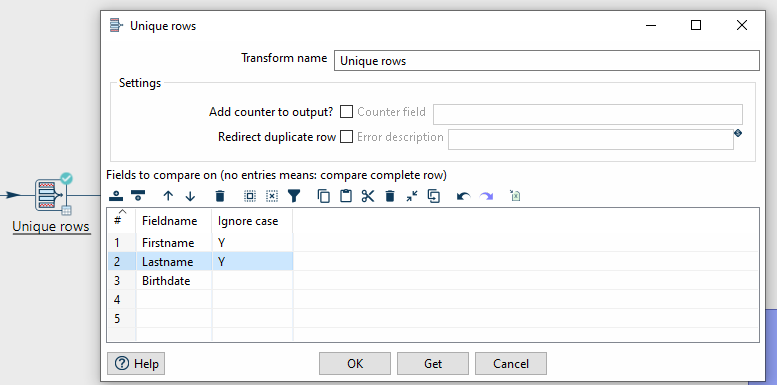Click the trash icon beside the scissors
Viewport: 777px width, 385px height.
(390, 196)
